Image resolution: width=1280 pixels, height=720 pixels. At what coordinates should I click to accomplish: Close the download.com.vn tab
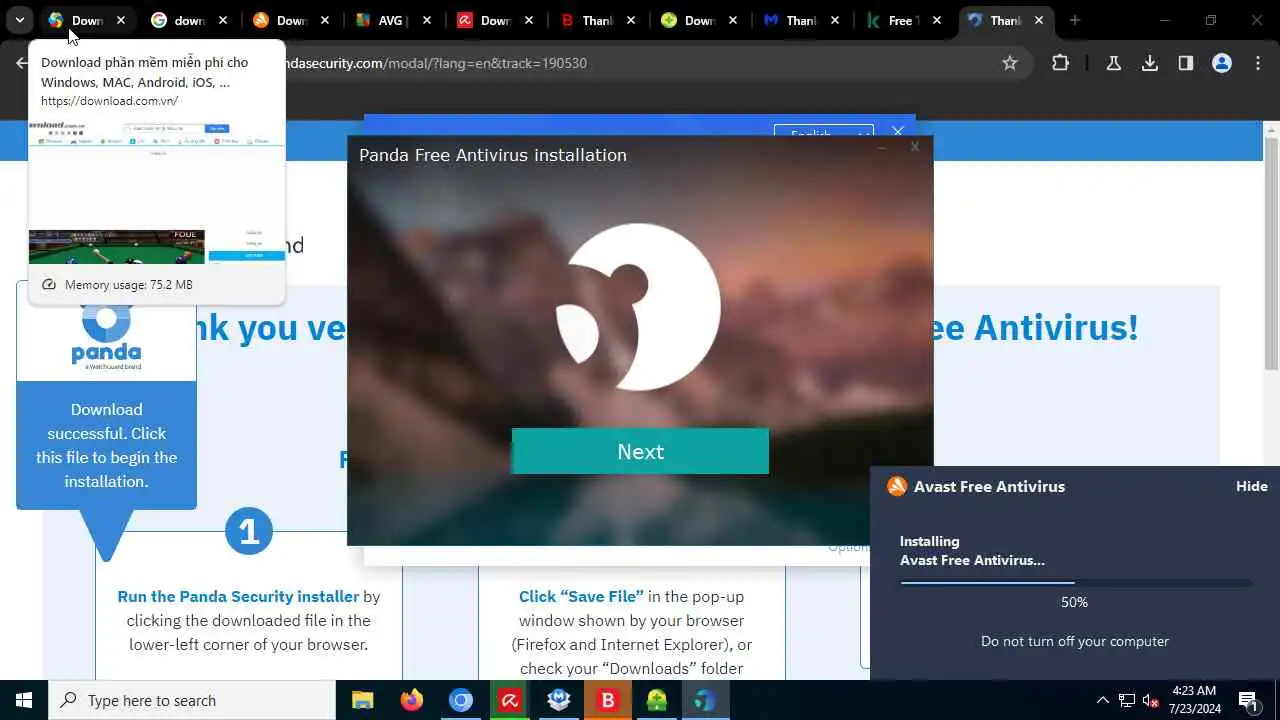tap(121, 20)
